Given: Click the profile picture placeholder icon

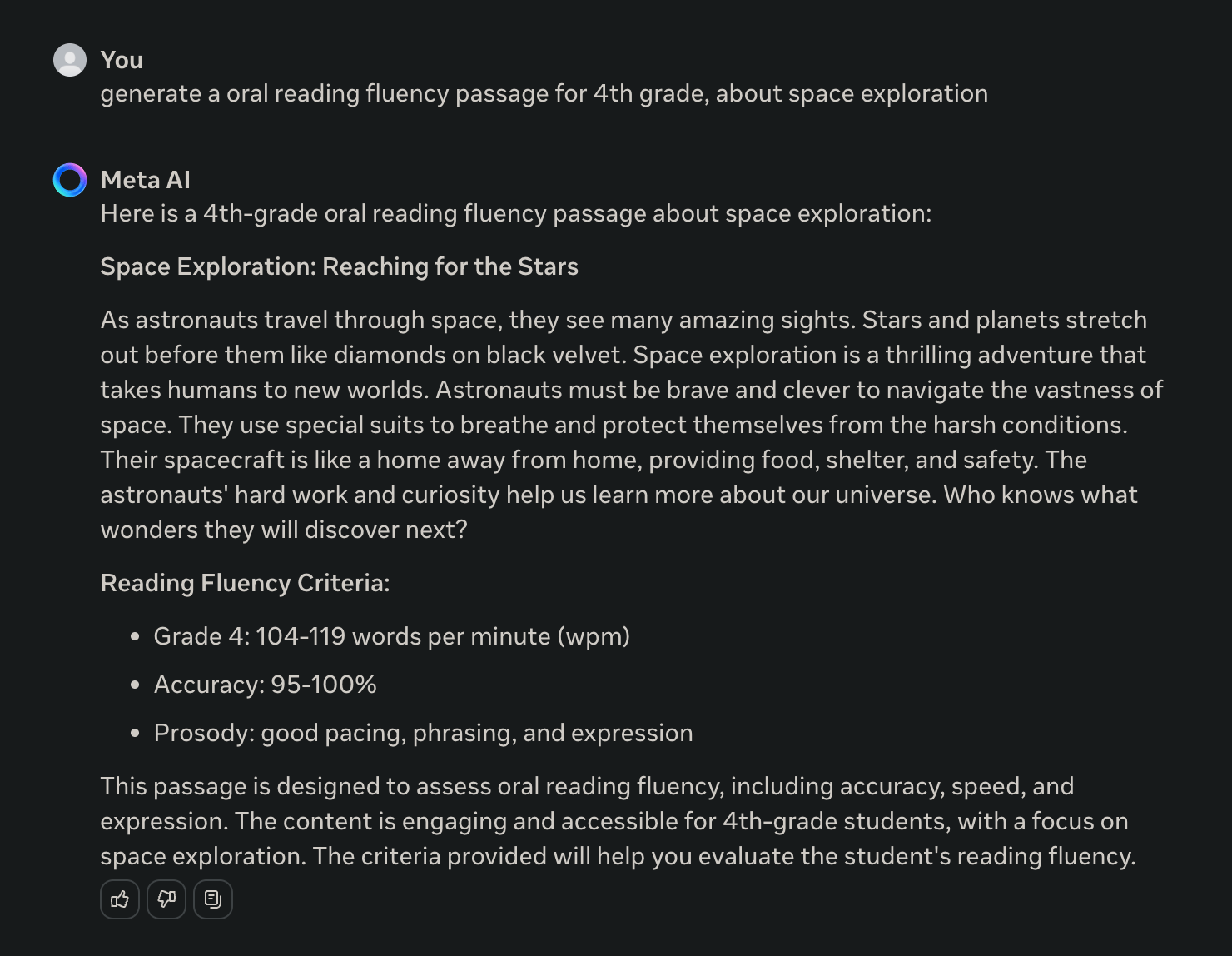Looking at the screenshot, I should pyautogui.click(x=70, y=60).
